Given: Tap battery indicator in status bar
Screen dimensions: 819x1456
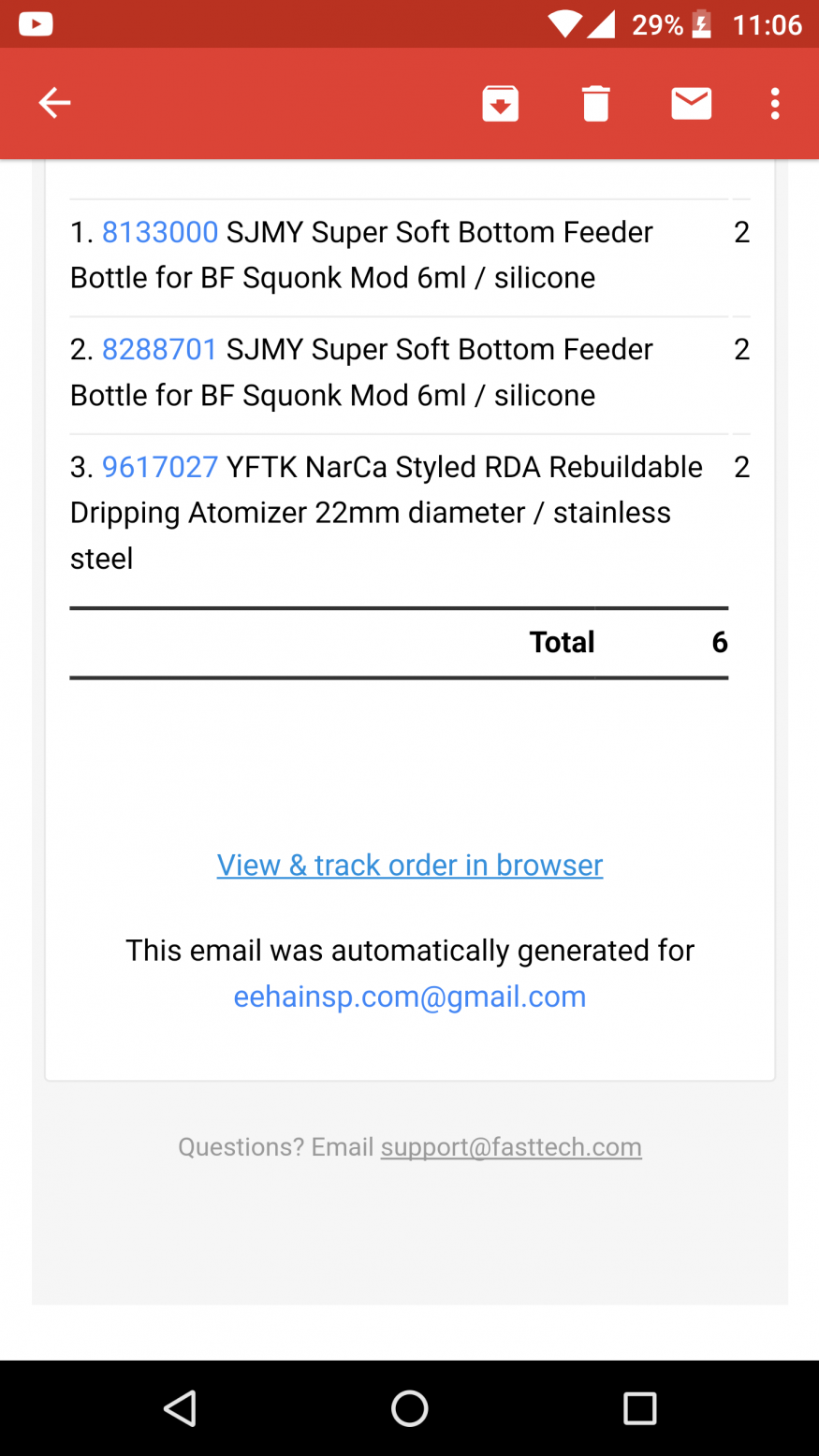Looking at the screenshot, I should pyautogui.click(x=701, y=24).
